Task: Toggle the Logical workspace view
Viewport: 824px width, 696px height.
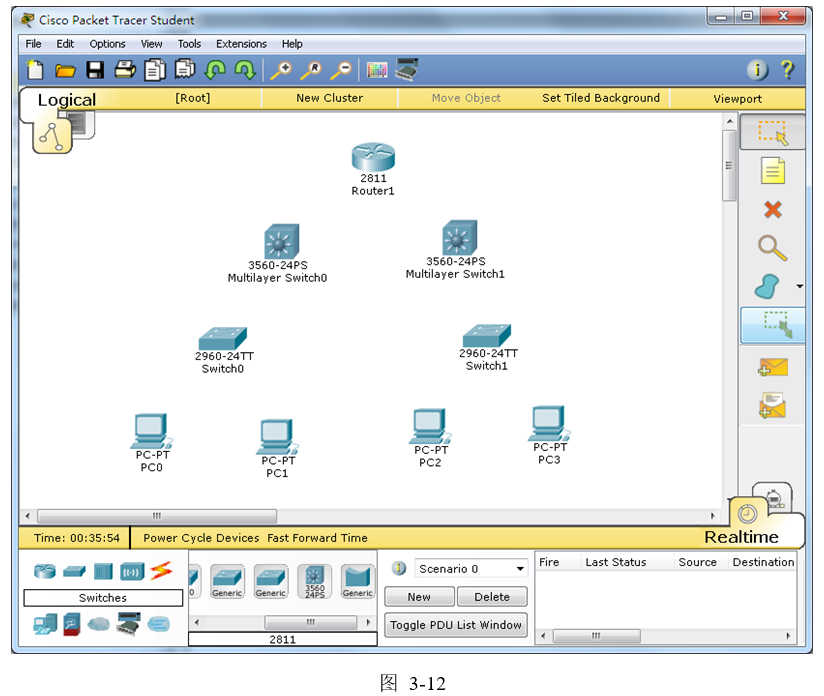Action: click(x=66, y=100)
